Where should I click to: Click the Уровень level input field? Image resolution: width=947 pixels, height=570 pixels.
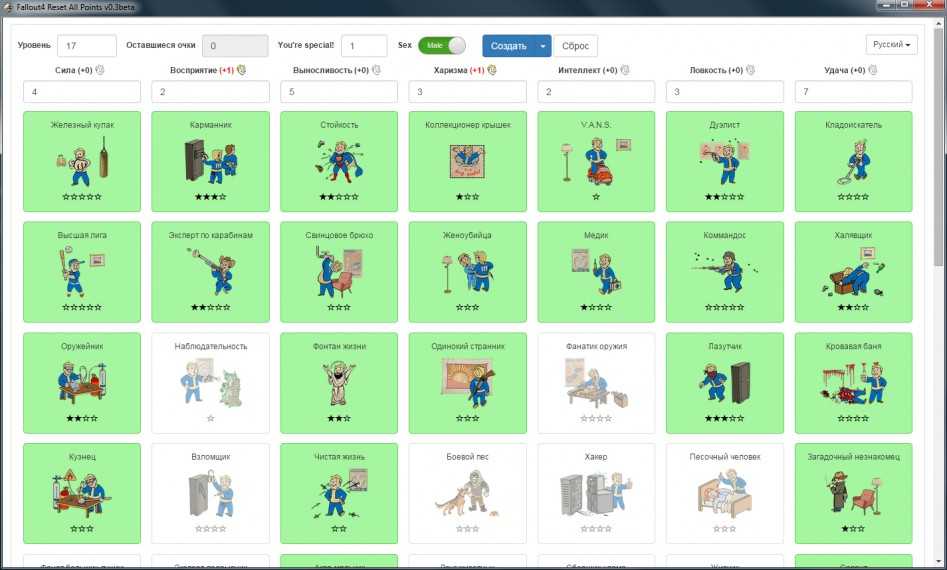pos(87,46)
